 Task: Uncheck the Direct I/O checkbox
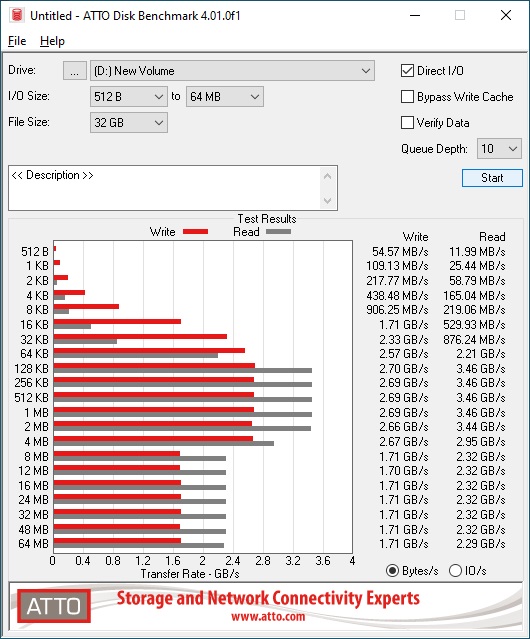(x=407, y=71)
